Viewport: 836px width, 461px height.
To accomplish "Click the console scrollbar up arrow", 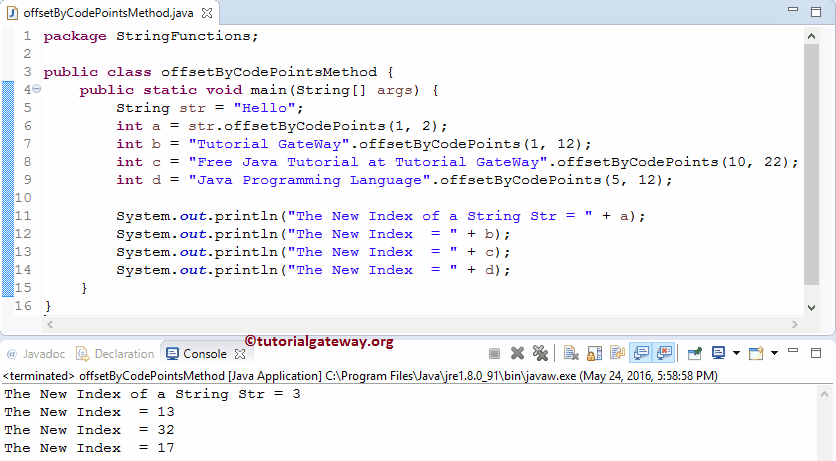I will pos(824,394).
